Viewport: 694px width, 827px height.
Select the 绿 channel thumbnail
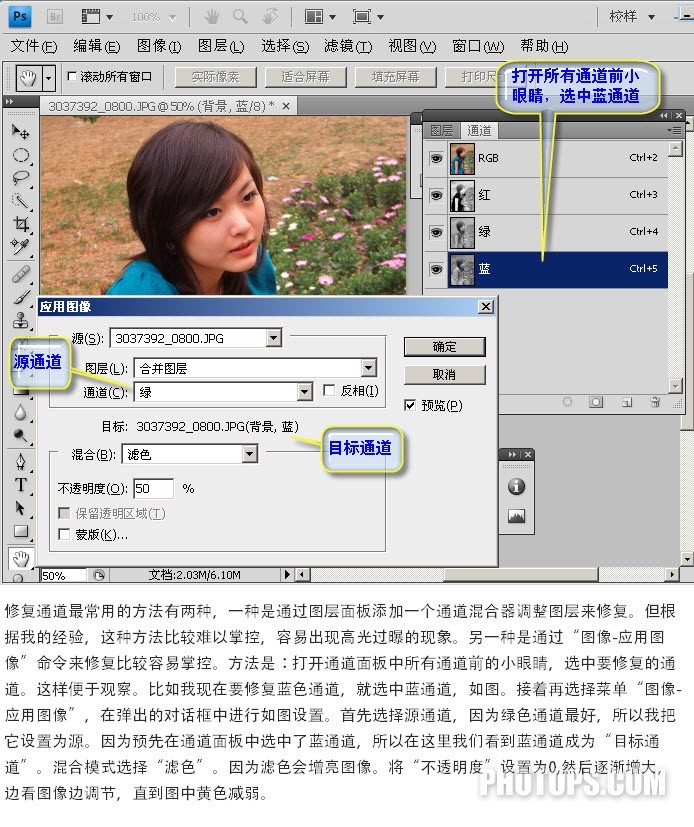tap(462, 232)
